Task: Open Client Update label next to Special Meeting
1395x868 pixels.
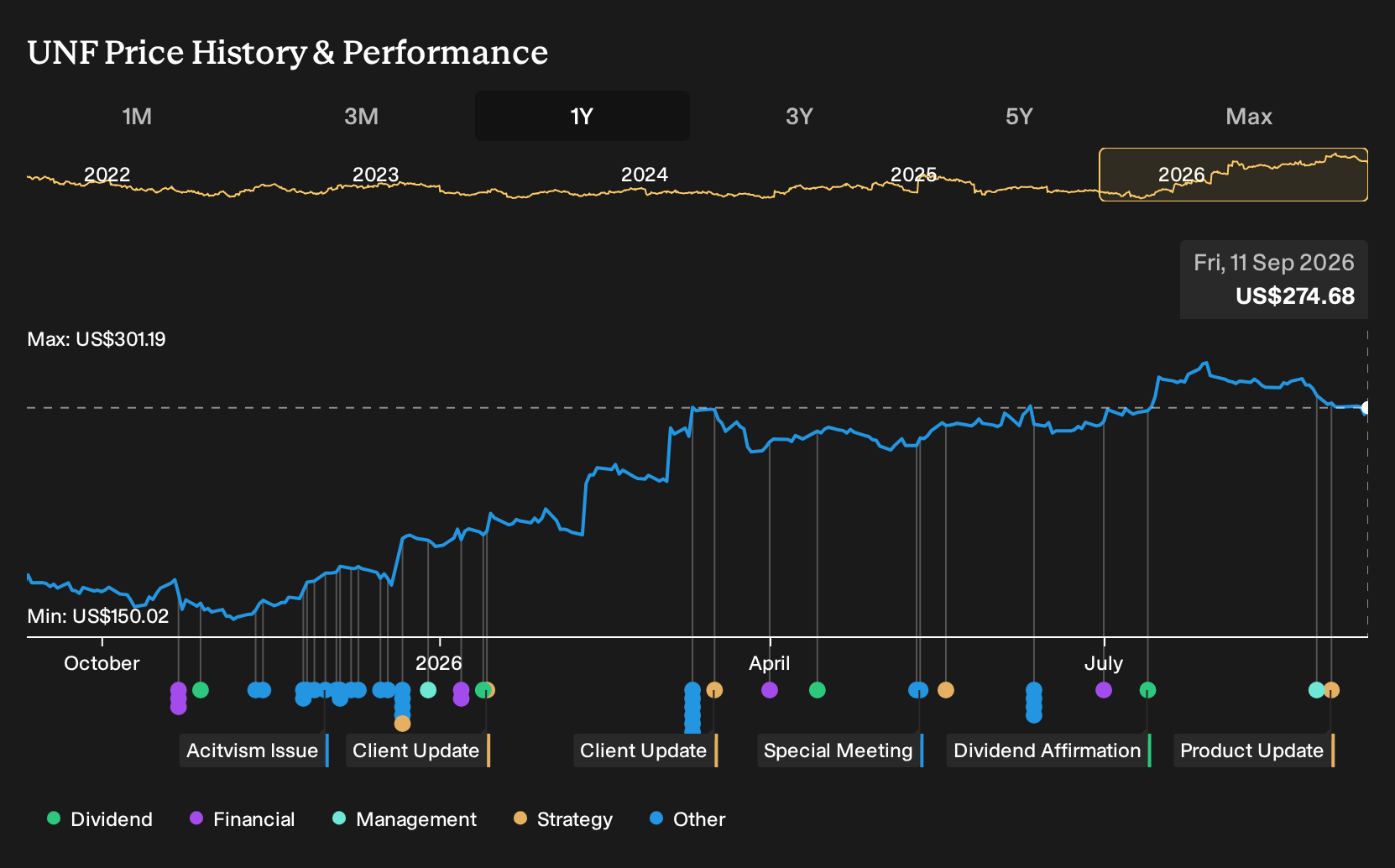Action: (645, 750)
